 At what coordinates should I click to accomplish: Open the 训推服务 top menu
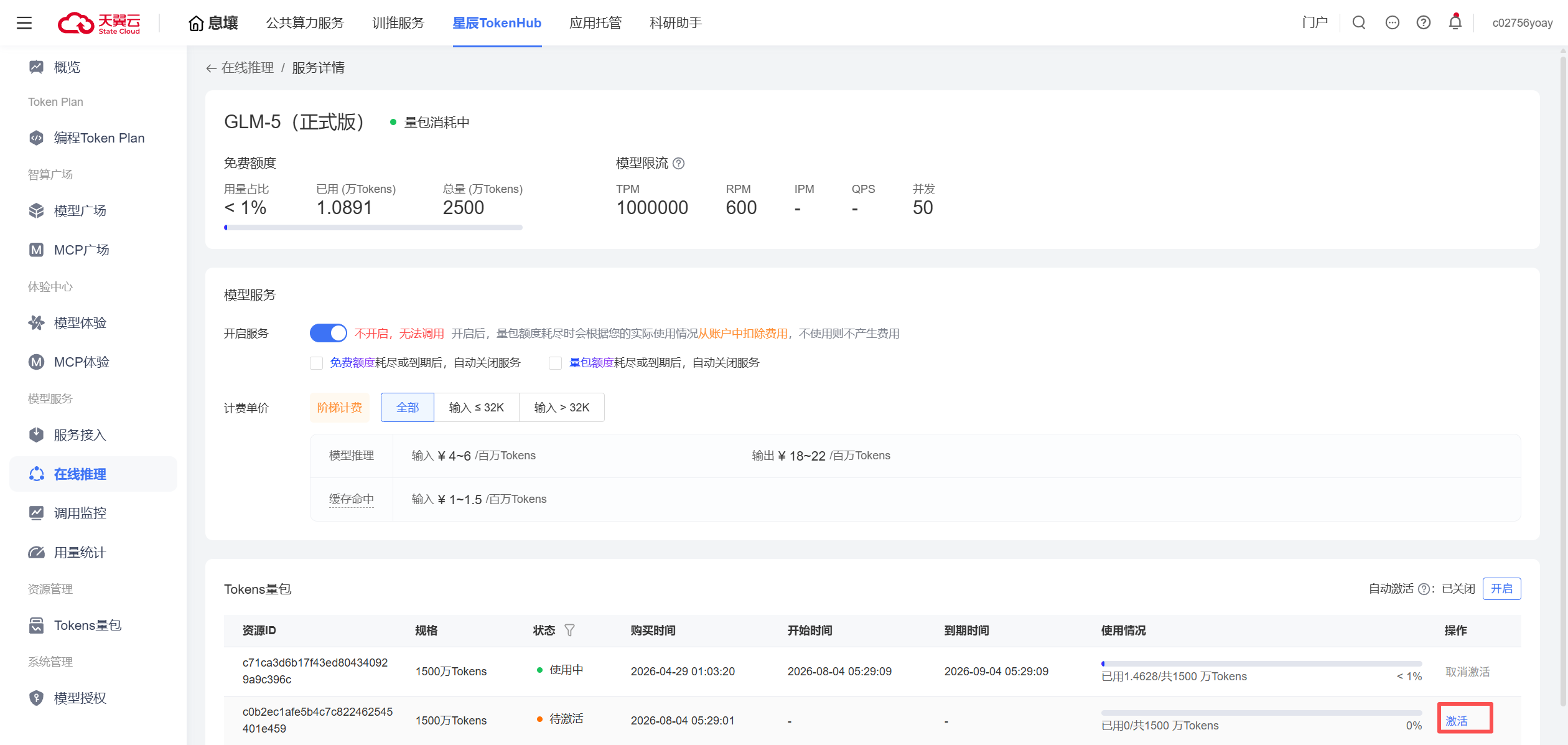click(x=398, y=23)
